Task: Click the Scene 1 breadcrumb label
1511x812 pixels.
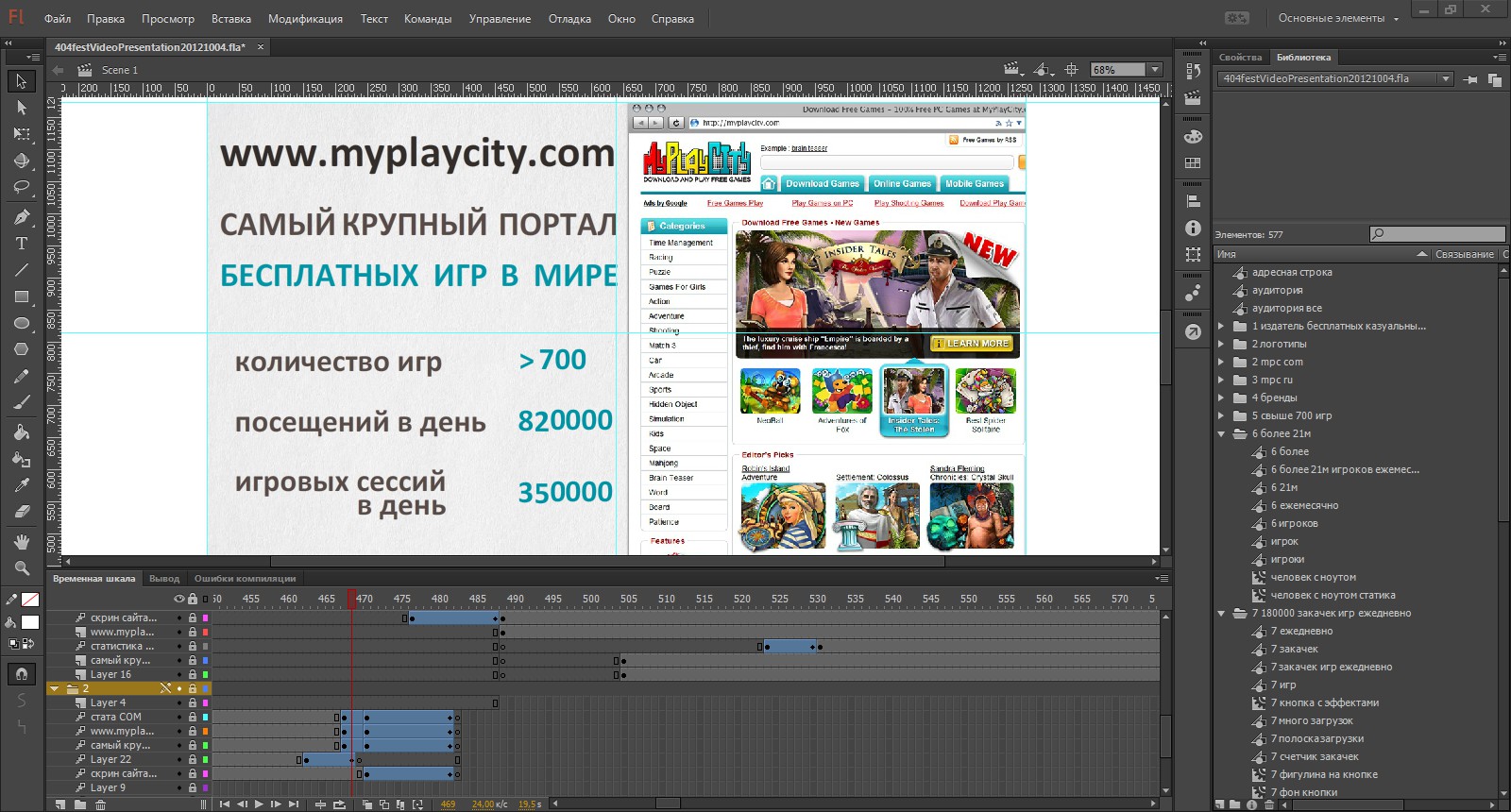Action: pos(120,70)
